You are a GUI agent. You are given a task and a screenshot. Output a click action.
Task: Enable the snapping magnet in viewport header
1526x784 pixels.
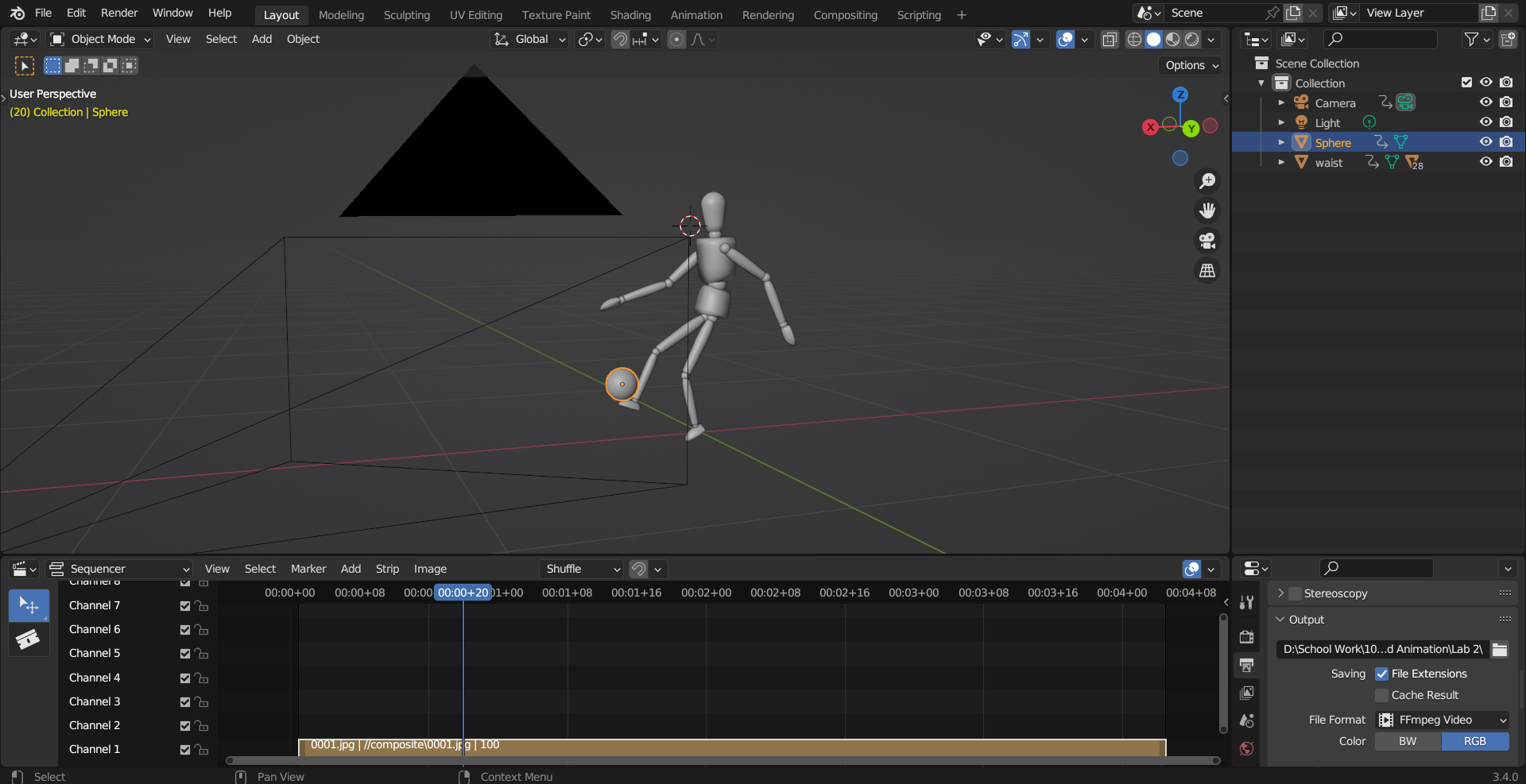click(x=619, y=39)
